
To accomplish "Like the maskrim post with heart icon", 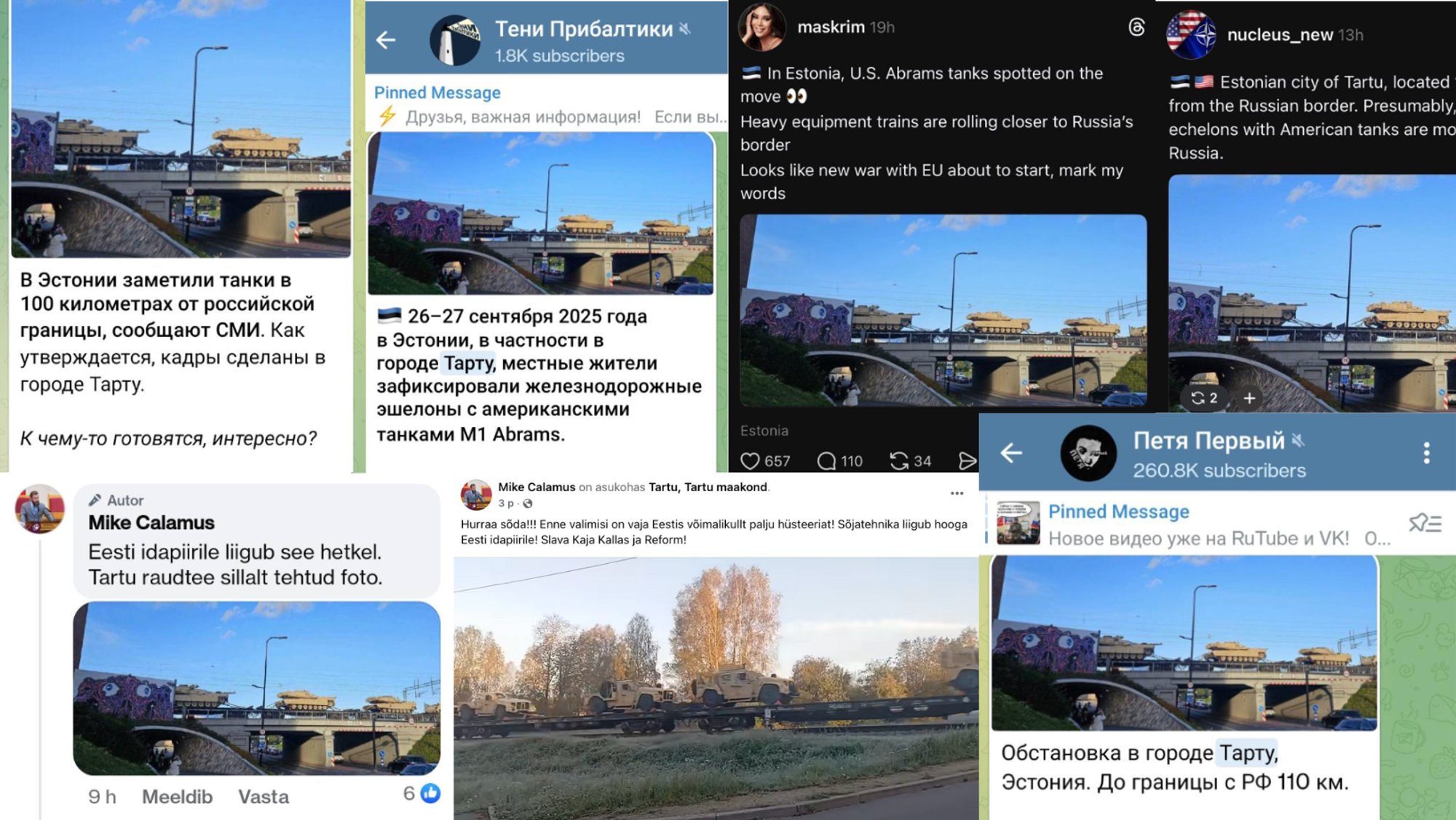I will coord(750,461).
